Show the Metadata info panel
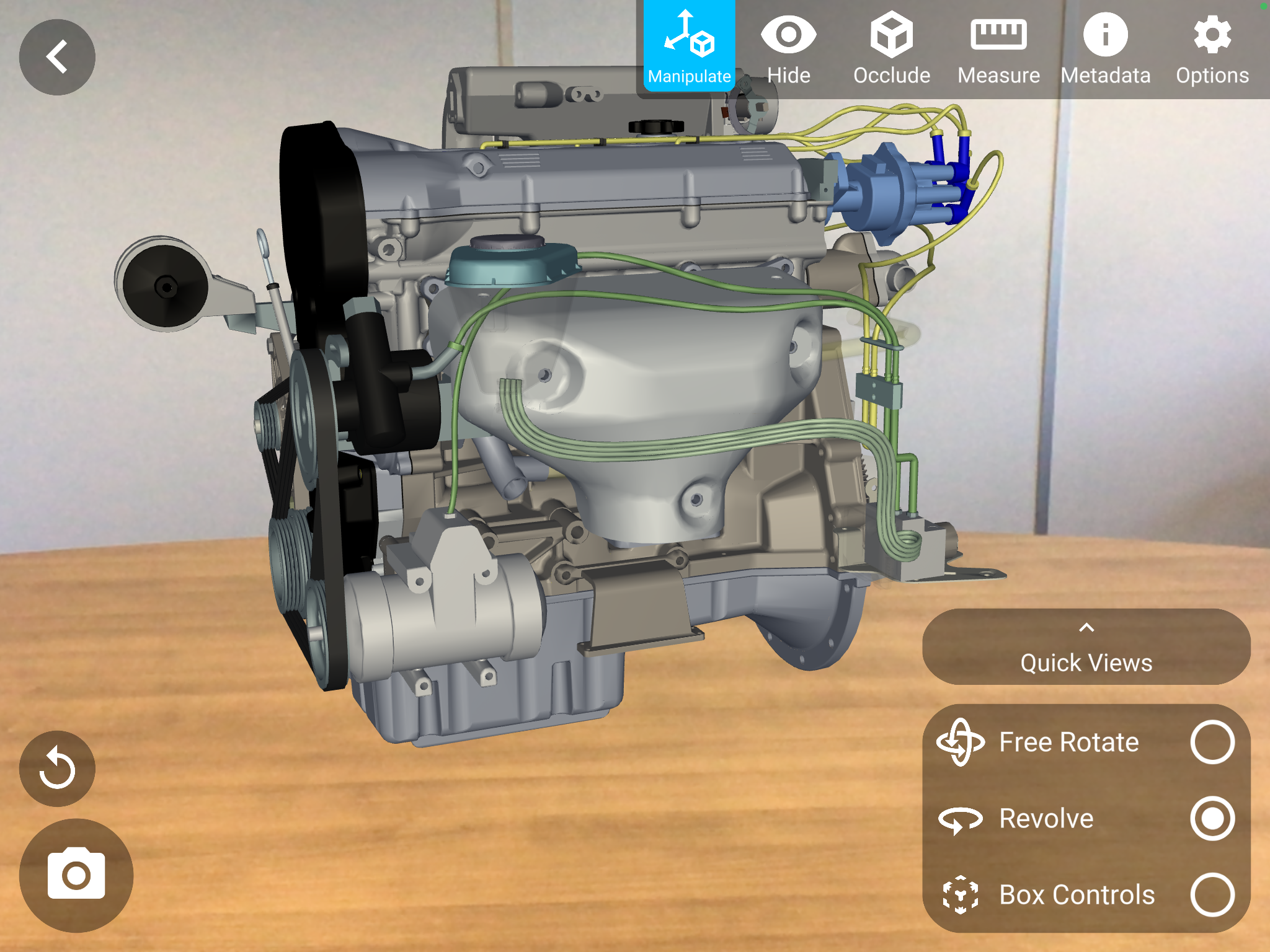Screen dimensions: 1270x952 1105,47
